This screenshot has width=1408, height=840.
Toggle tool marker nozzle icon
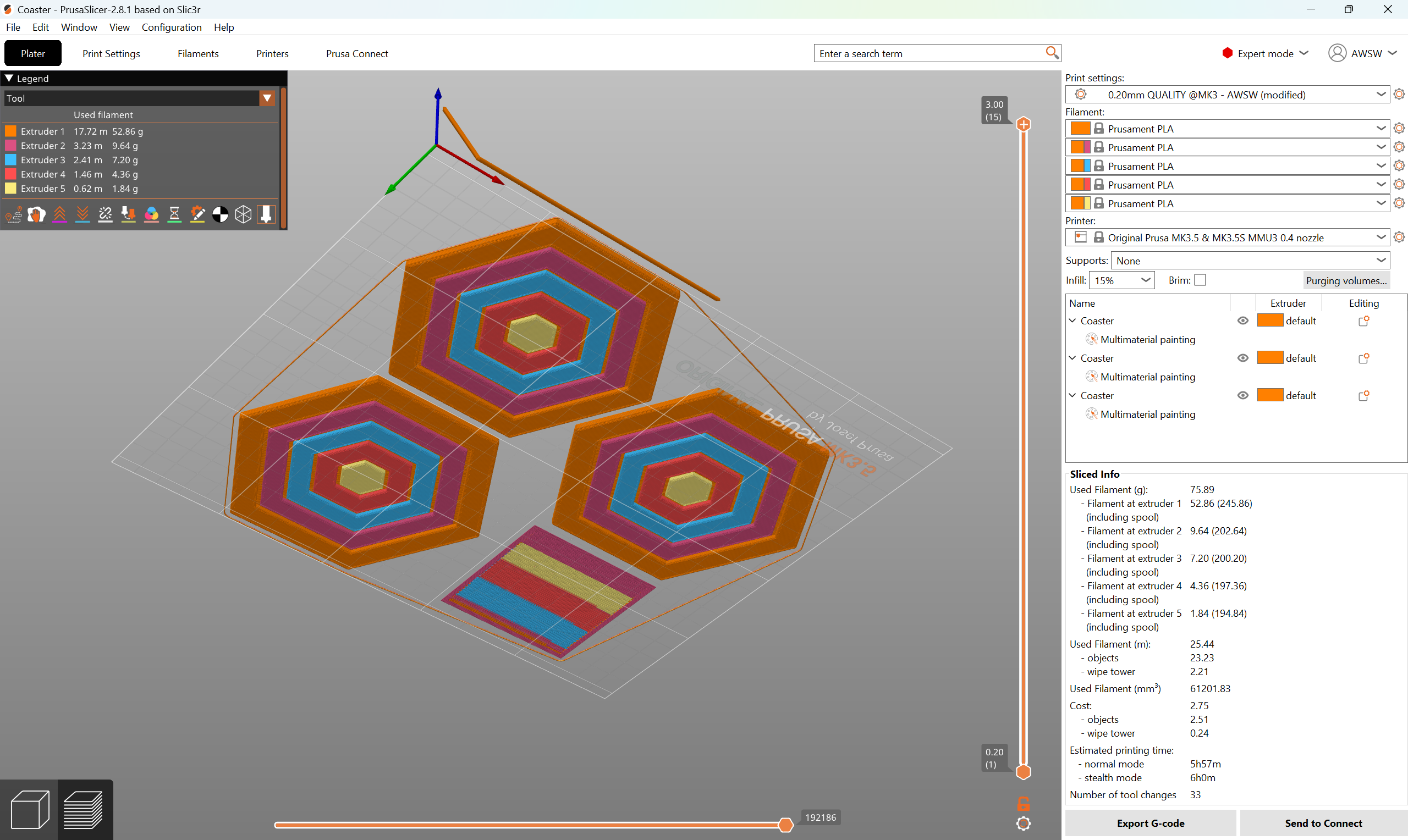[x=266, y=214]
